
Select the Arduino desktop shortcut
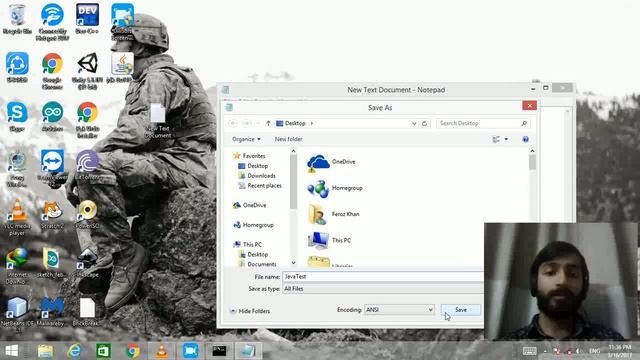(x=52, y=116)
